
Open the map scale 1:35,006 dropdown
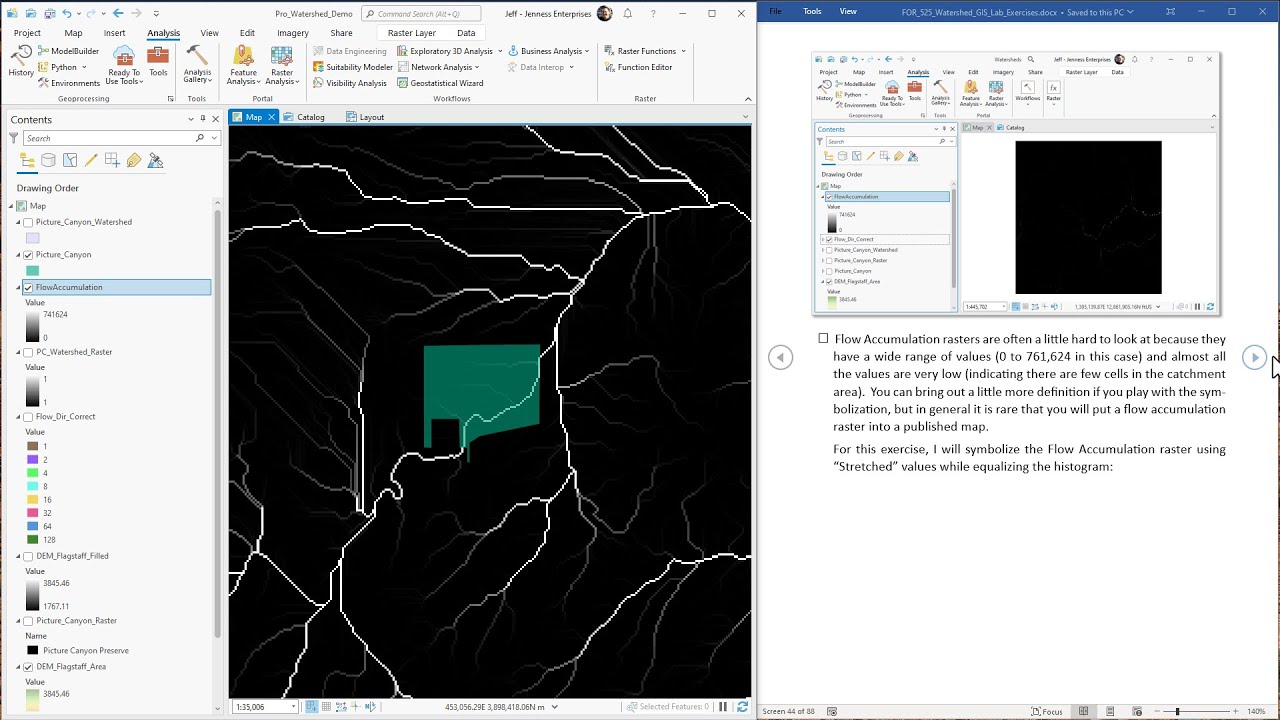[293, 707]
